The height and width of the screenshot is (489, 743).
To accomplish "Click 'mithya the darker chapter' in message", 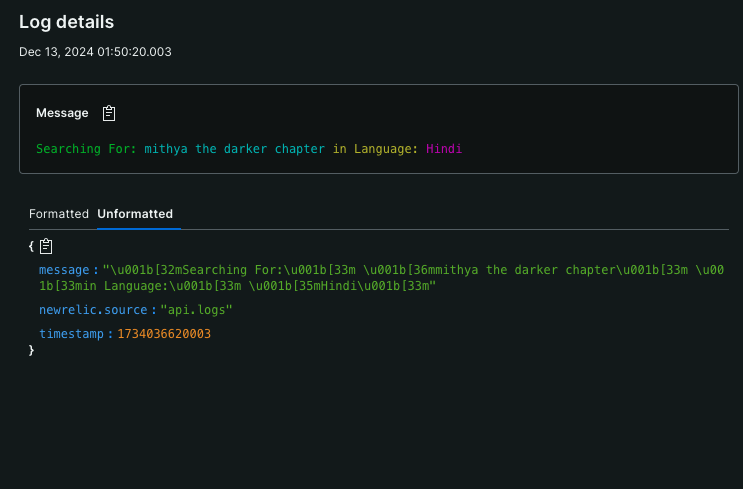I will tap(235, 149).
